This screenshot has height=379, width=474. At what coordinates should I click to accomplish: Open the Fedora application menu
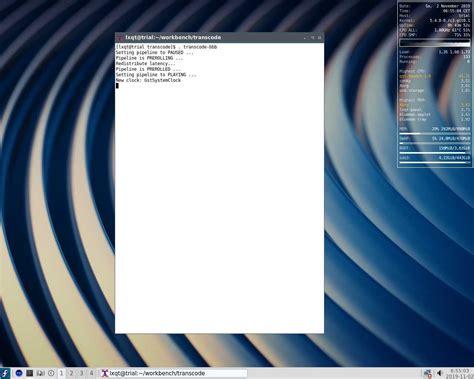(x=5, y=373)
